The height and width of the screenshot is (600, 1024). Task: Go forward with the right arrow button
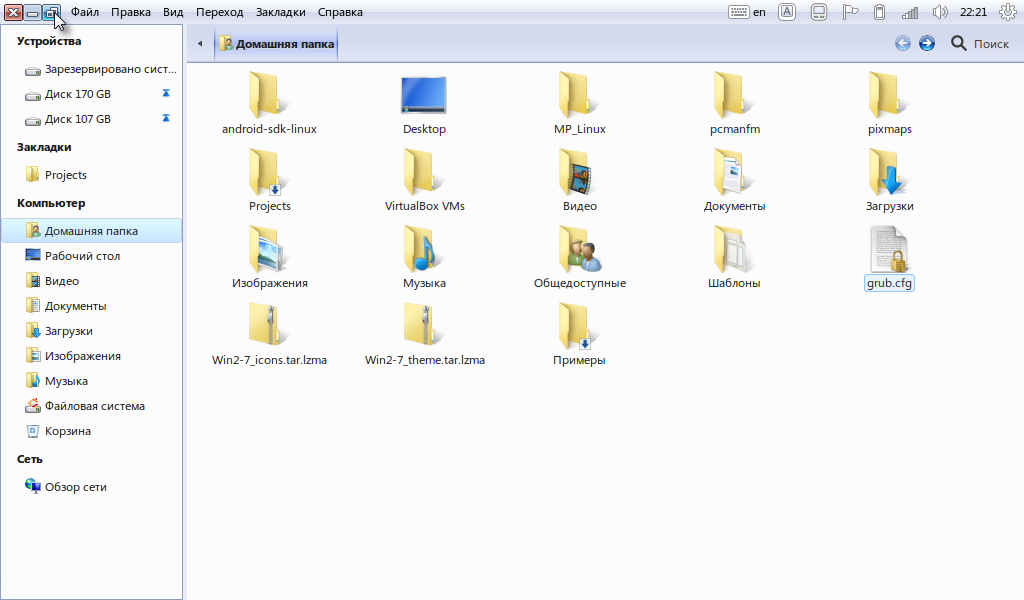927,44
